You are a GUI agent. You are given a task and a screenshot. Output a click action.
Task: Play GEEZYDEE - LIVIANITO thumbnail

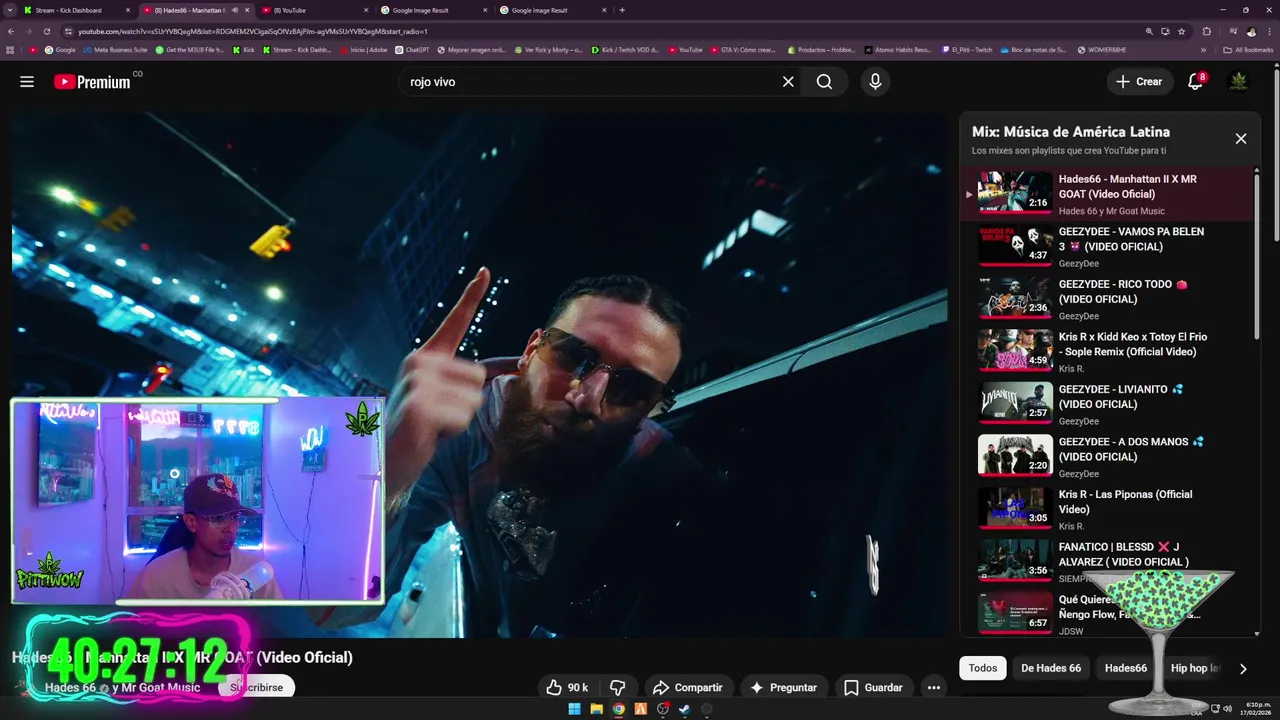pos(1015,402)
